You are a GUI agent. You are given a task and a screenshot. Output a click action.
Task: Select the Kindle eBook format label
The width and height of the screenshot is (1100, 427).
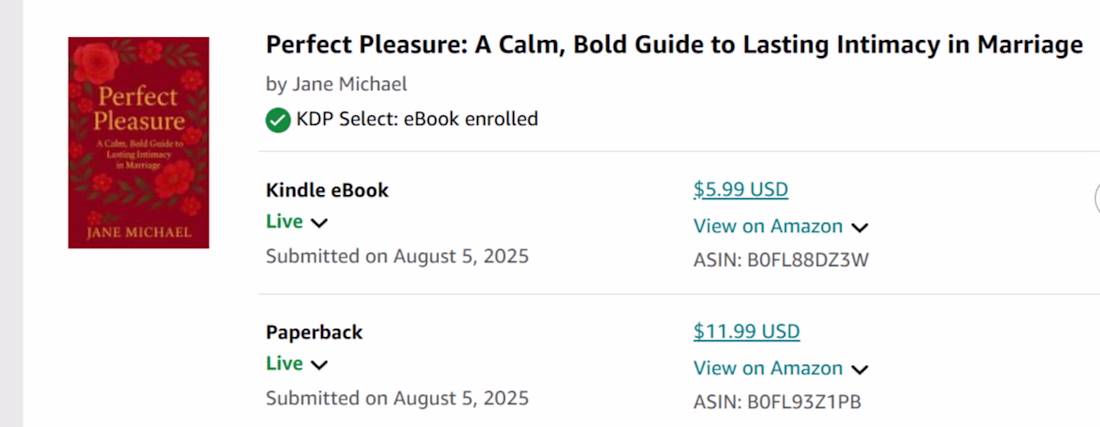327,190
